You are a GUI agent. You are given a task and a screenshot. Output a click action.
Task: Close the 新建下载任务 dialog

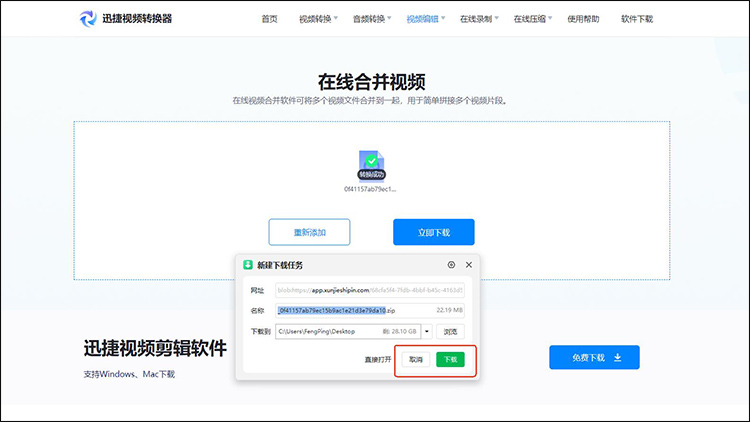pos(469,265)
